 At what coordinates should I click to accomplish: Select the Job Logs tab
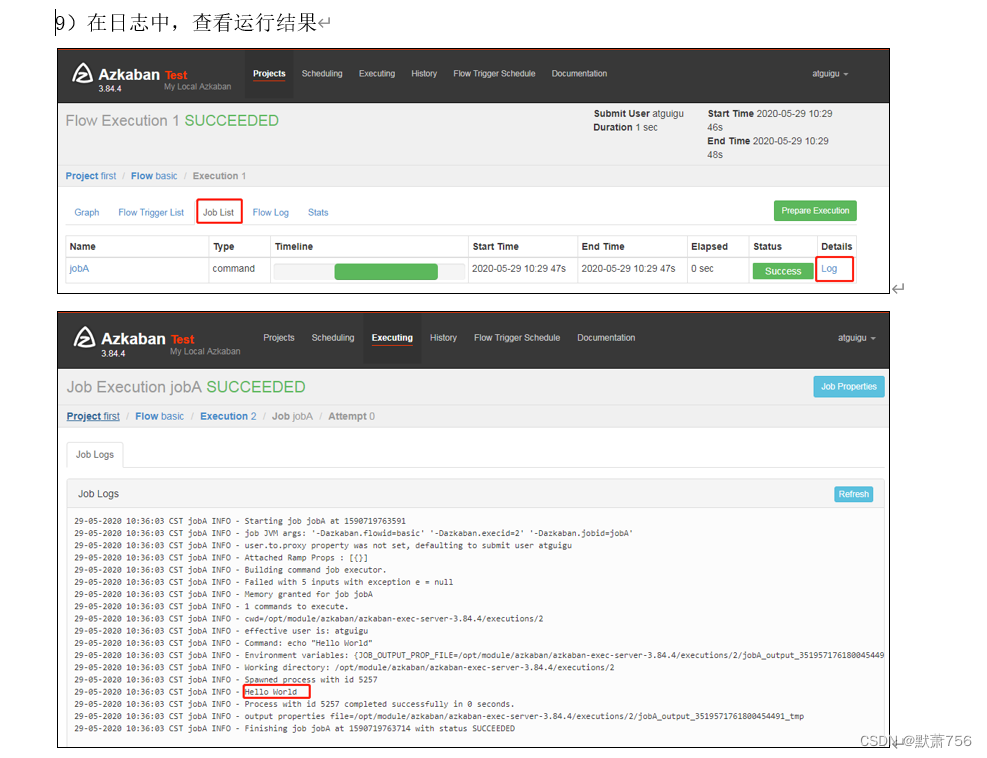[x=95, y=455]
